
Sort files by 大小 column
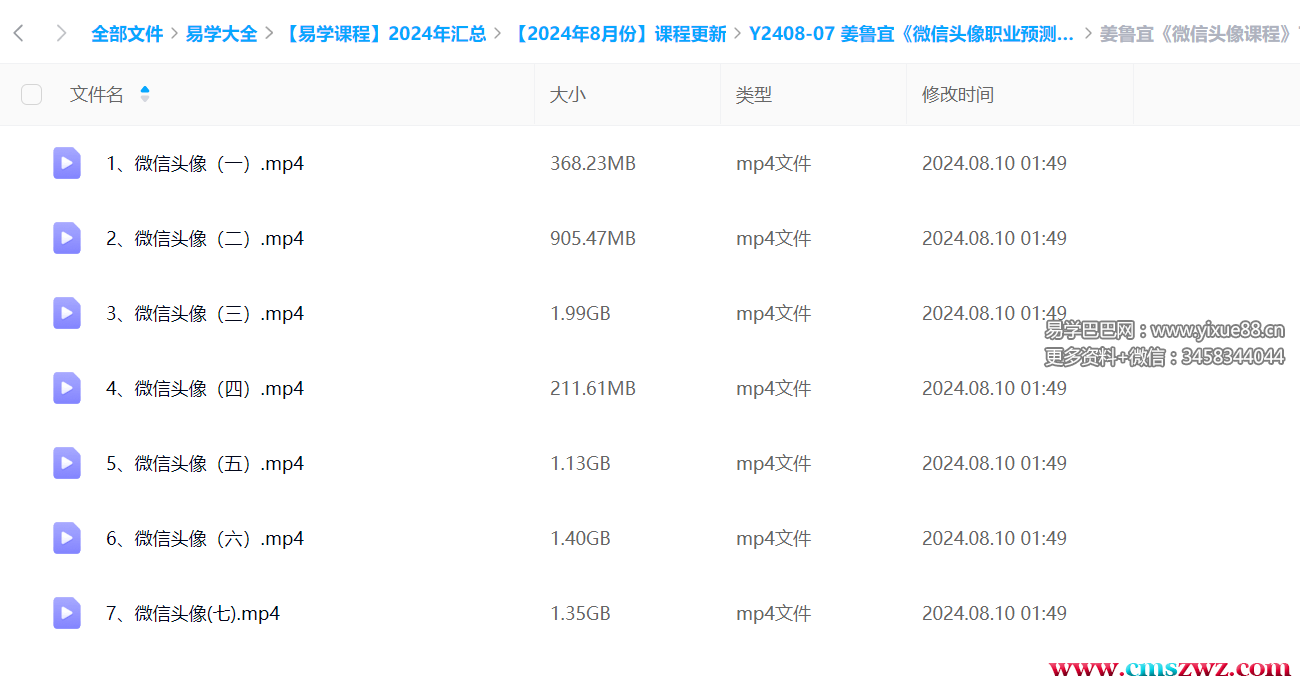point(568,95)
